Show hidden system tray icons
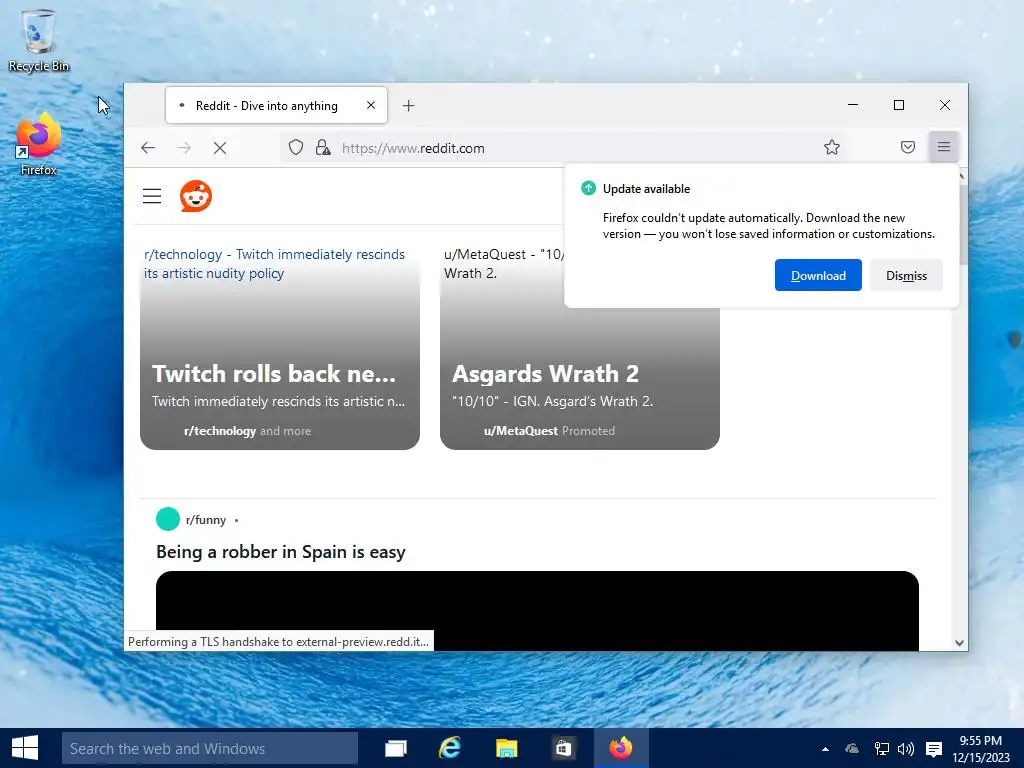1024x768 pixels. pyautogui.click(x=825, y=749)
